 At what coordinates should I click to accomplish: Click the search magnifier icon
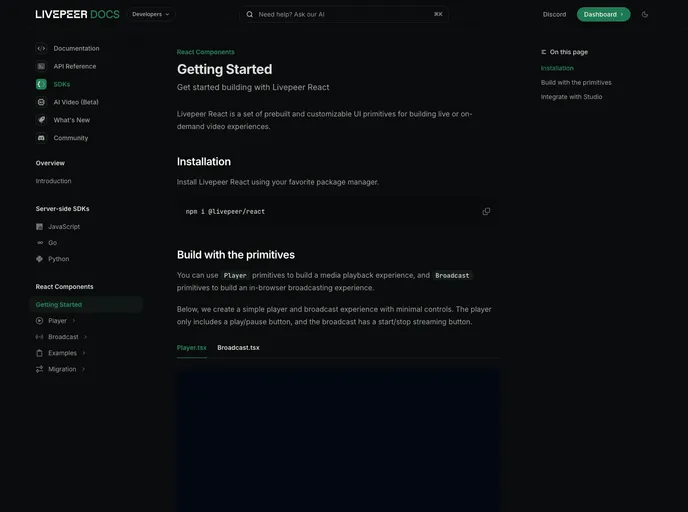coord(250,14)
